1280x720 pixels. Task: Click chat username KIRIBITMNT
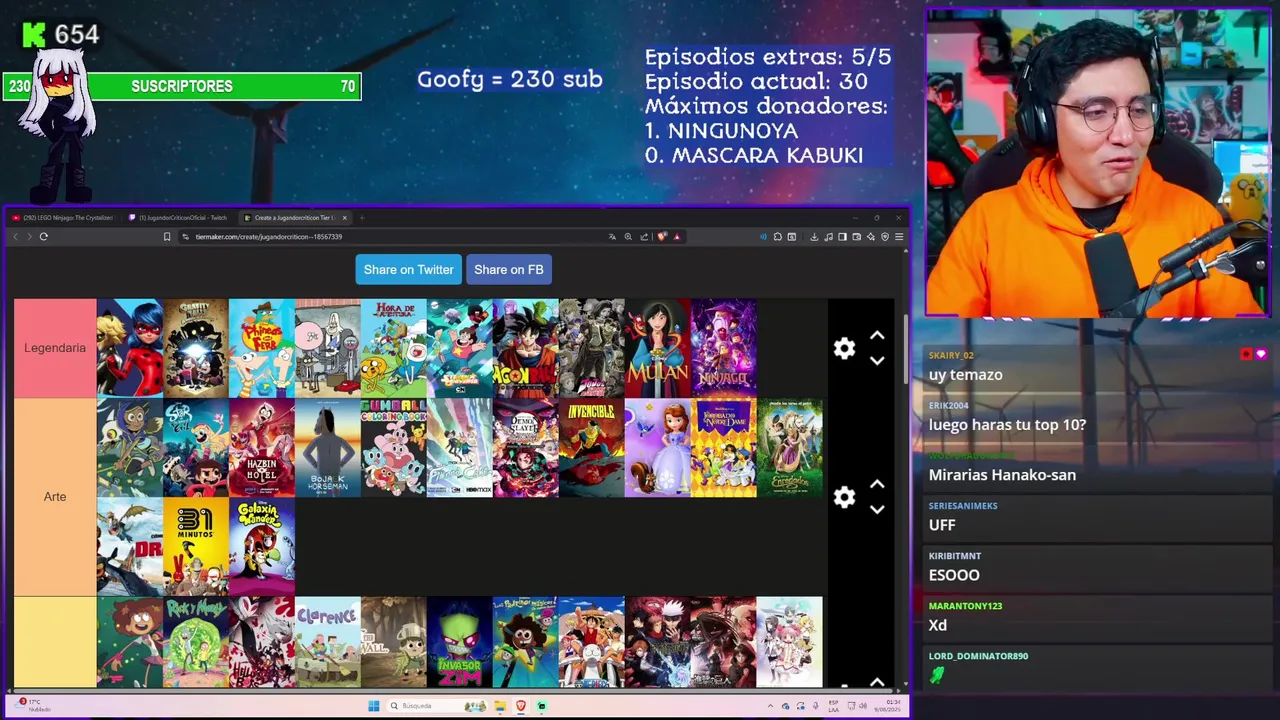[x=955, y=556]
